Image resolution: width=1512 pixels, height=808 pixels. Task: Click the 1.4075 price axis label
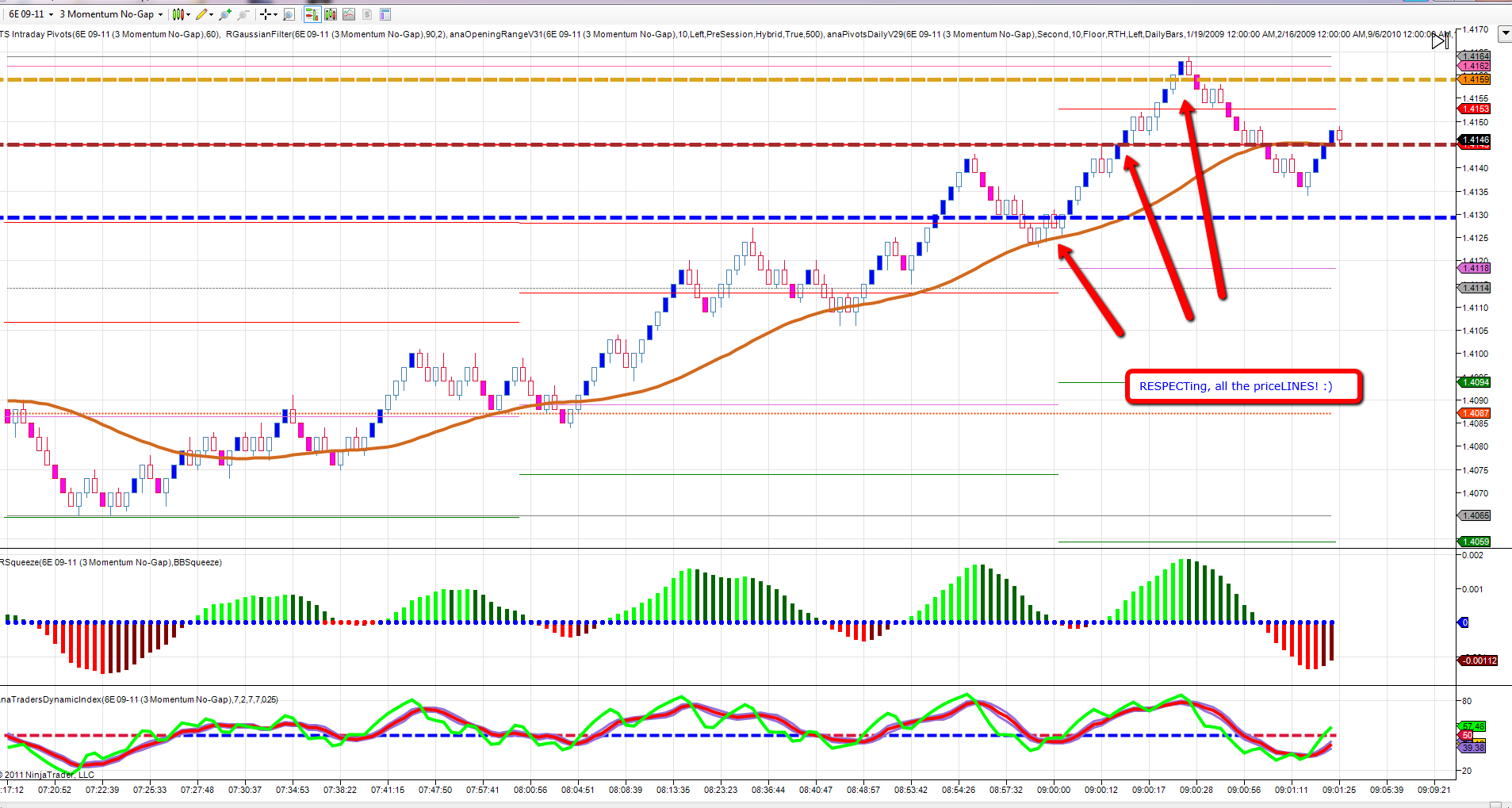(1476, 470)
